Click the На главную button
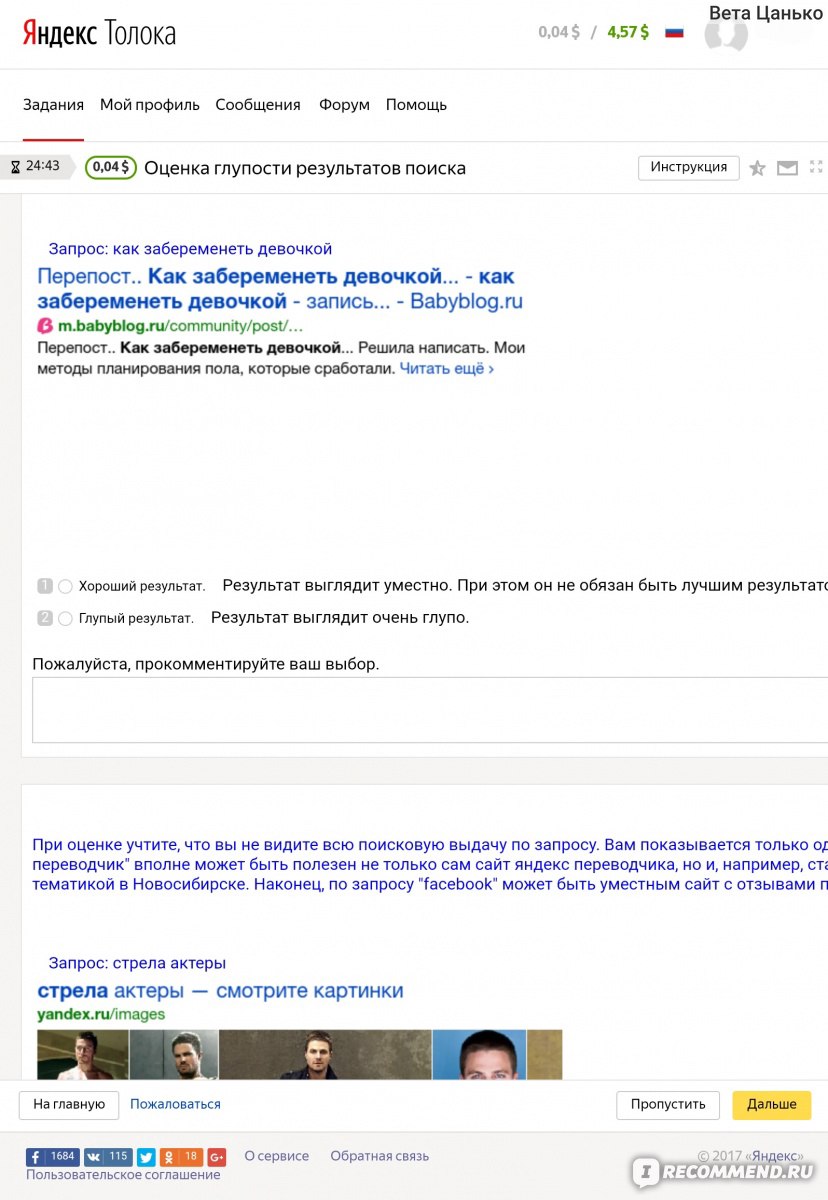Screen dimensions: 828x1200 (x=69, y=1105)
